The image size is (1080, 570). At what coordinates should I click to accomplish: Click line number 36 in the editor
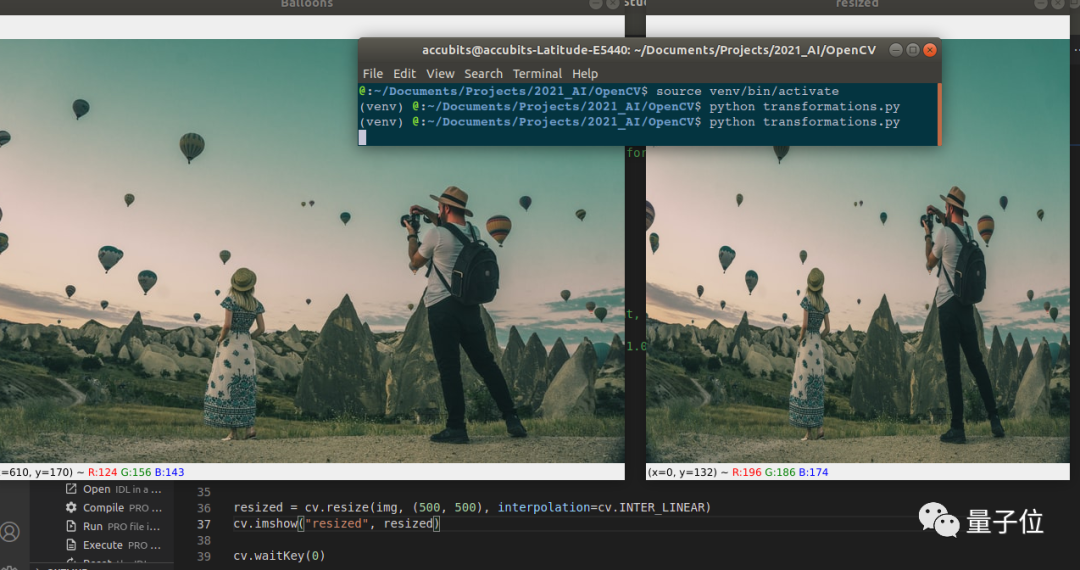tap(204, 508)
